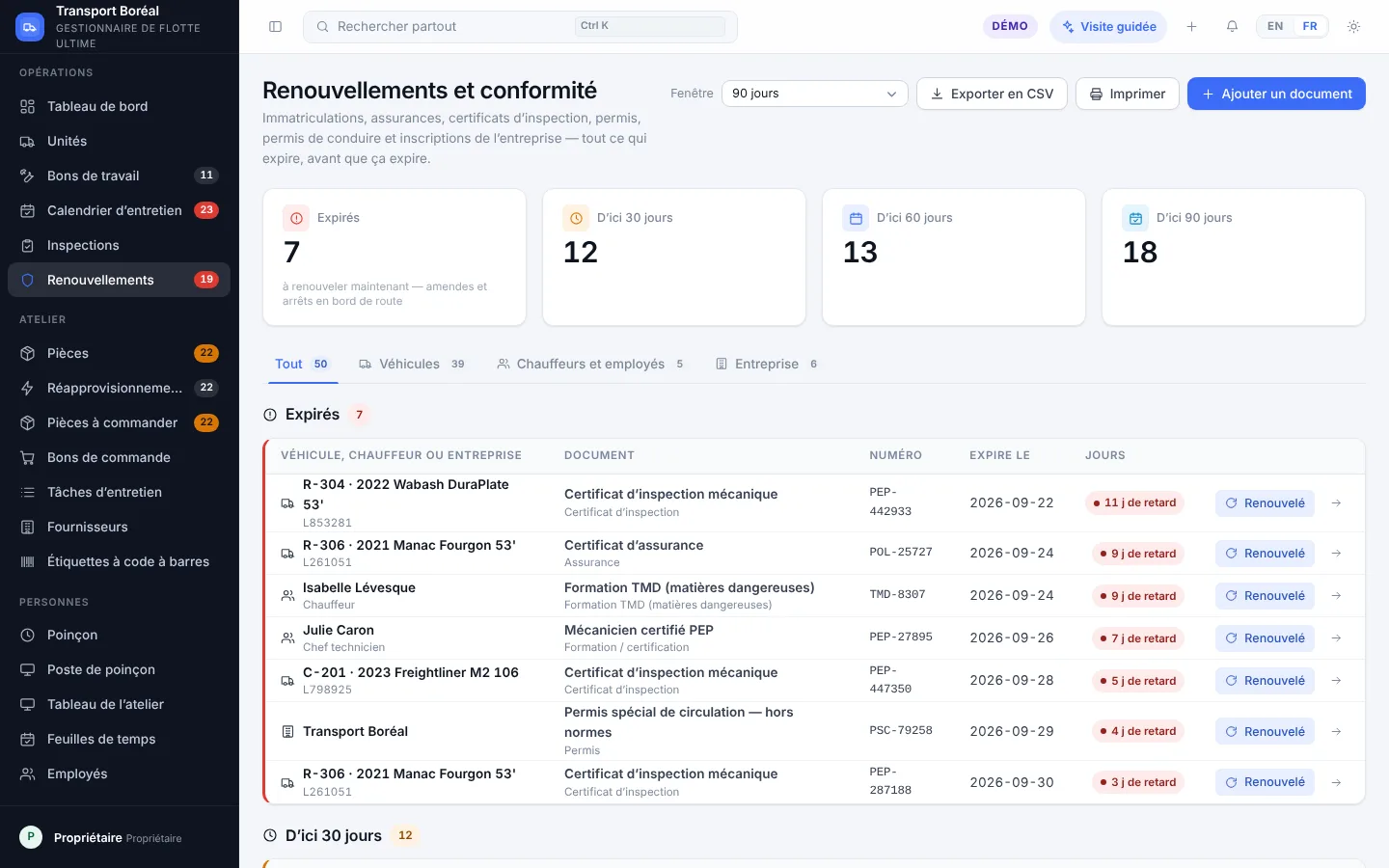
Task: Open Tableau de bord from sidebar
Action: coord(119,106)
